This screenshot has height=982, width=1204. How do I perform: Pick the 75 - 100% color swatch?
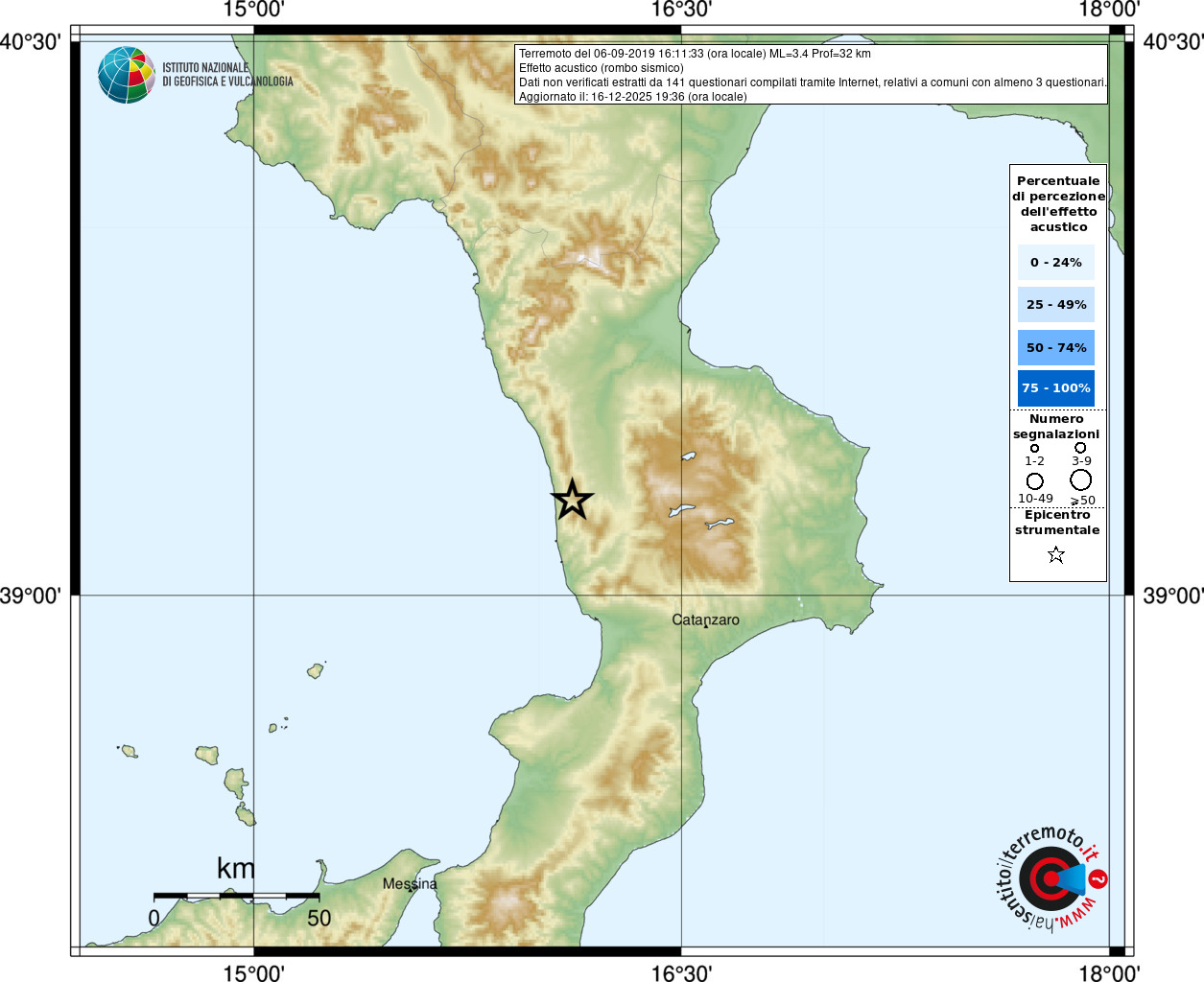coord(1055,388)
